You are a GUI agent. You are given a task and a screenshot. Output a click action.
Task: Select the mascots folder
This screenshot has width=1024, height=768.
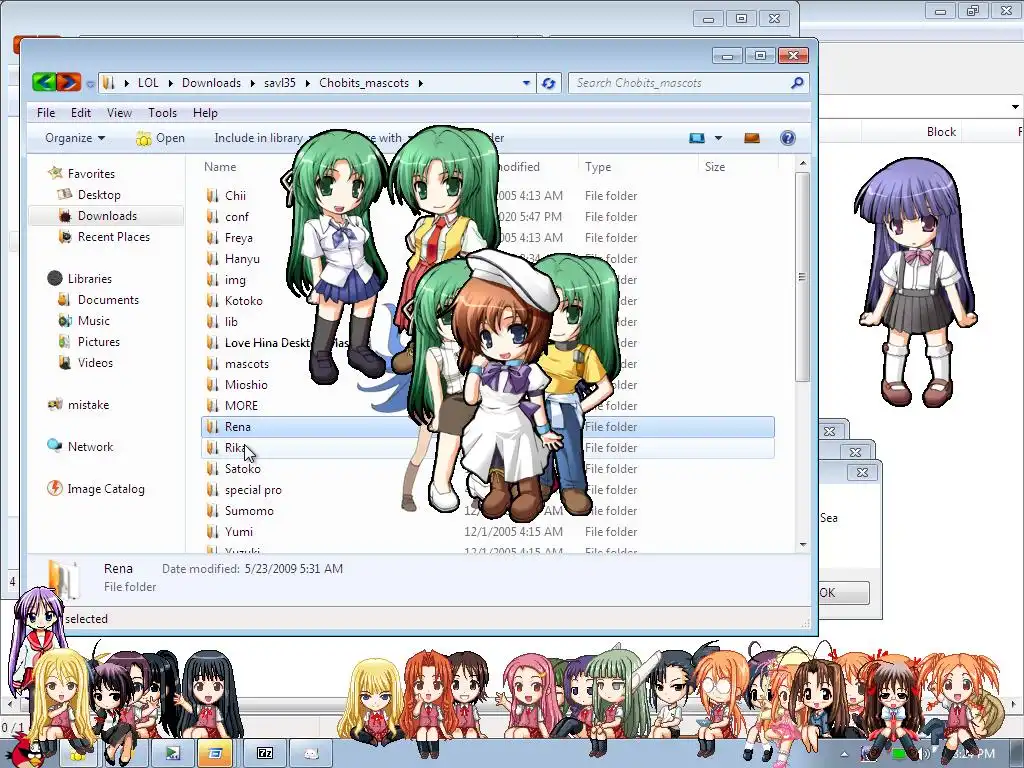(246, 364)
